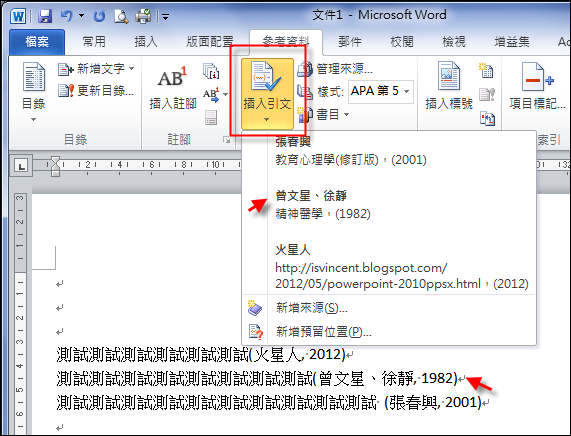The image size is (571, 436).
Task: Click the insert table of figures icon
Action: pos(486,71)
